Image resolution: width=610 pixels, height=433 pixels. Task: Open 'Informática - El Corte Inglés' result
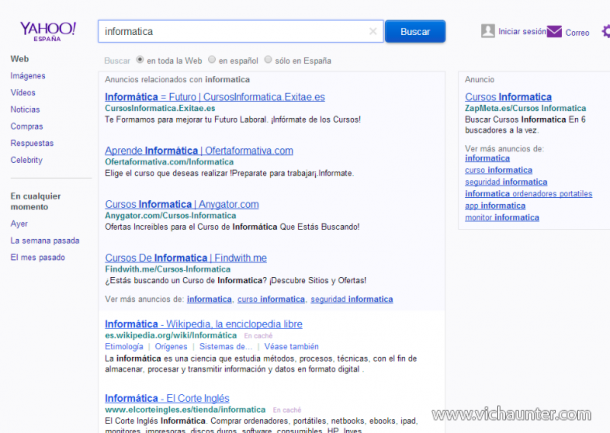[x=167, y=398]
